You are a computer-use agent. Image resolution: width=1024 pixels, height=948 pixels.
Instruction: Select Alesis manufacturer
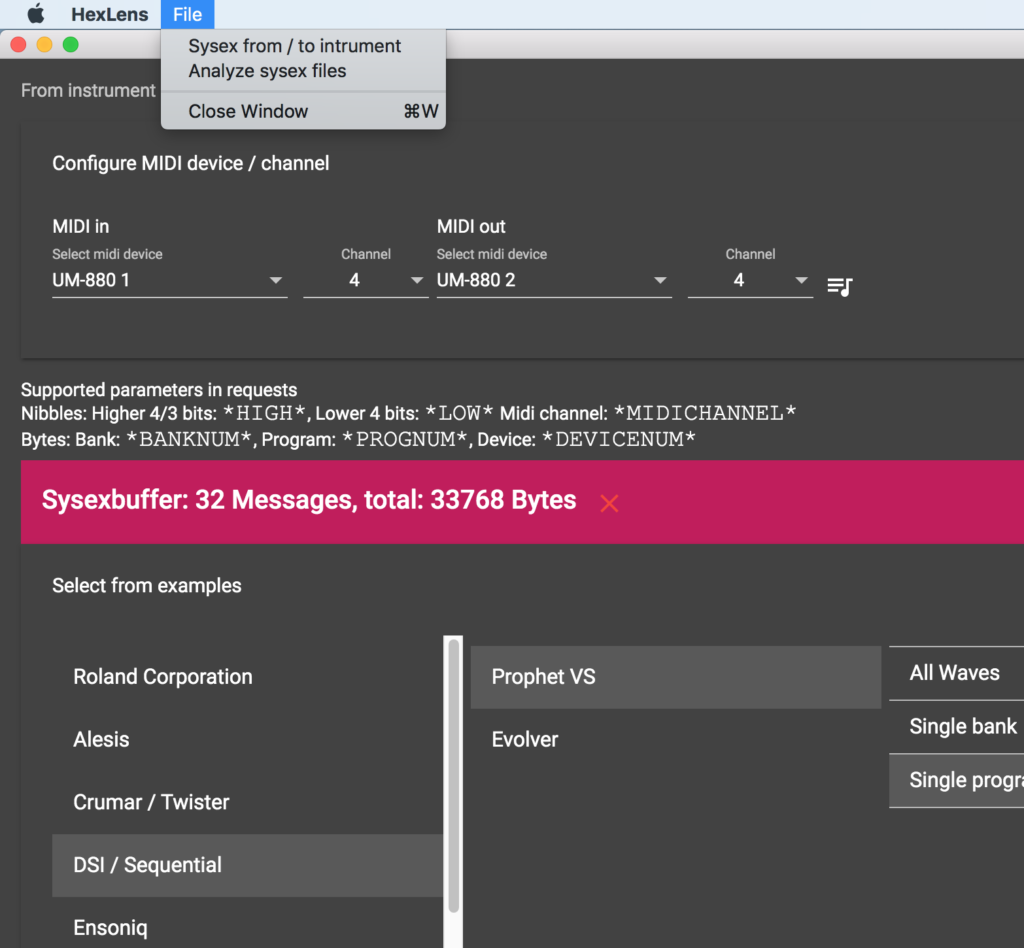(x=247, y=739)
